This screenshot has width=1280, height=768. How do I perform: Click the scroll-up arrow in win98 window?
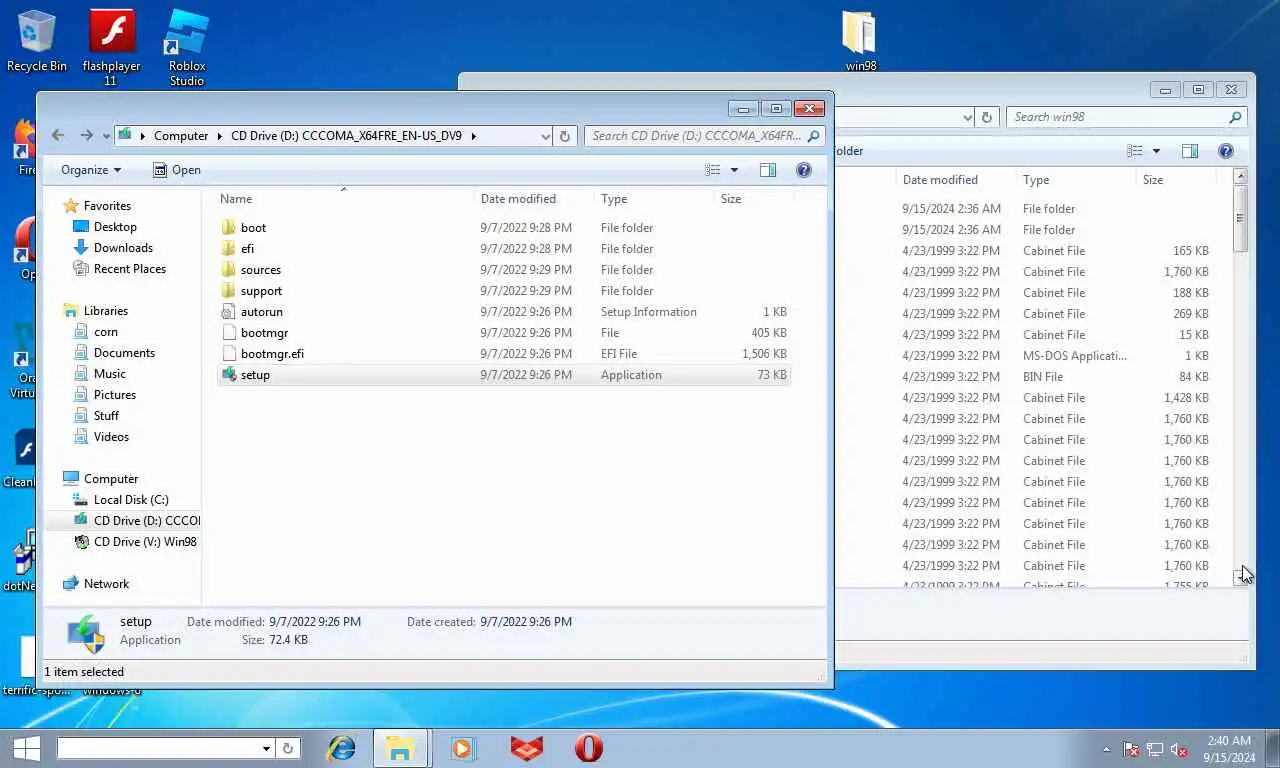click(1240, 176)
